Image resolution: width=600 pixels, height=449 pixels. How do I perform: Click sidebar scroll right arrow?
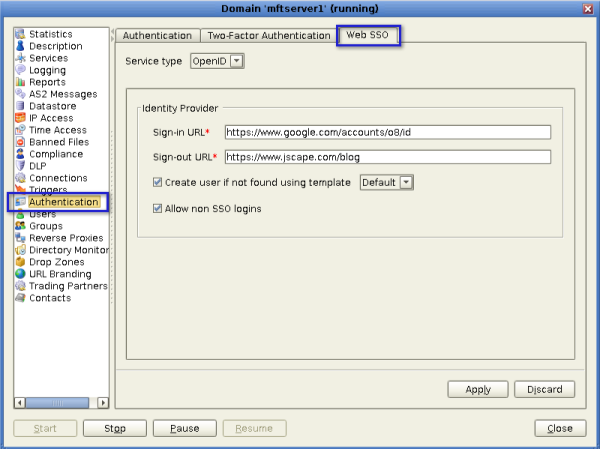[103, 403]
